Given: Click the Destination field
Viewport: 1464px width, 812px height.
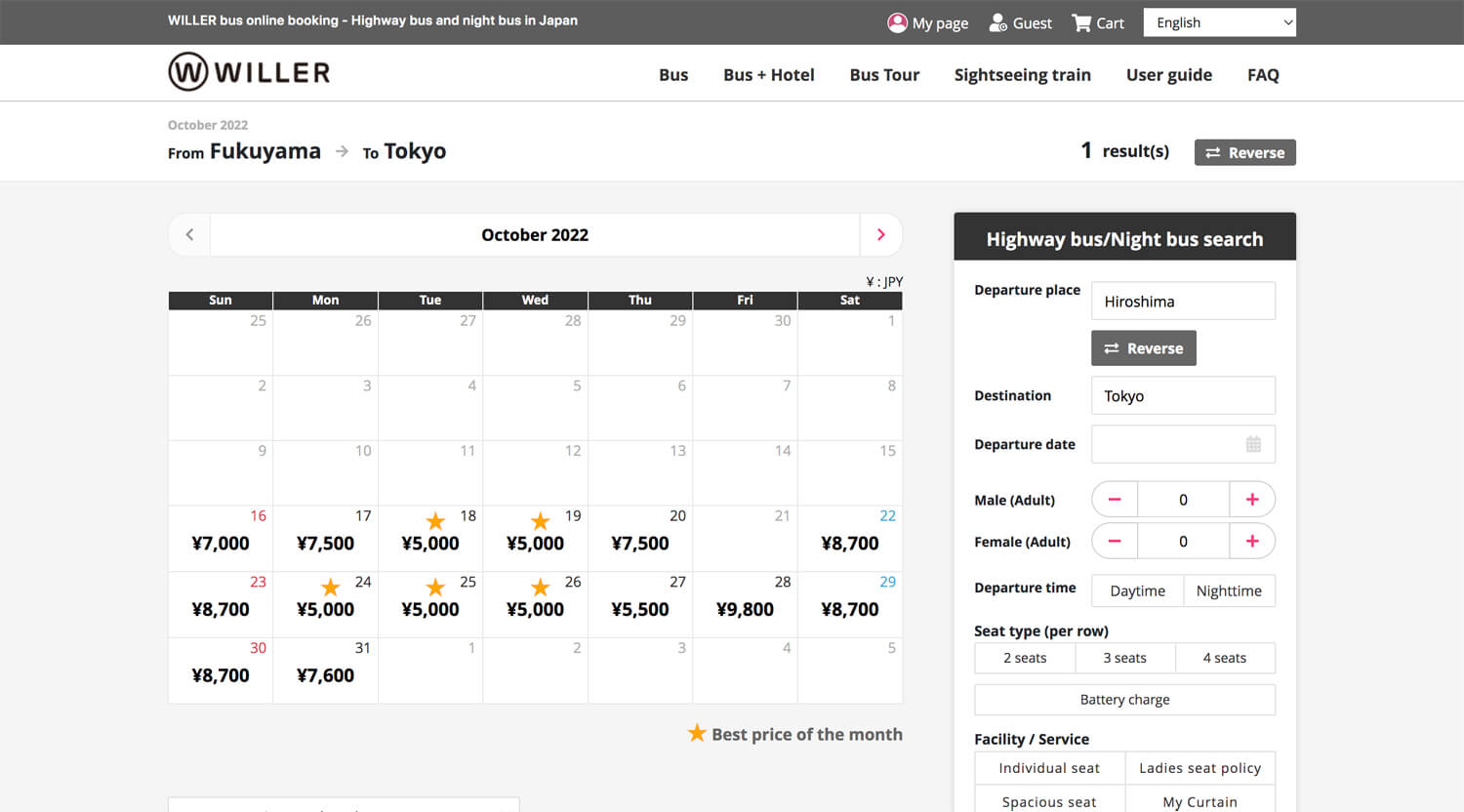Looking at the screenshot, I should 1183,395.
